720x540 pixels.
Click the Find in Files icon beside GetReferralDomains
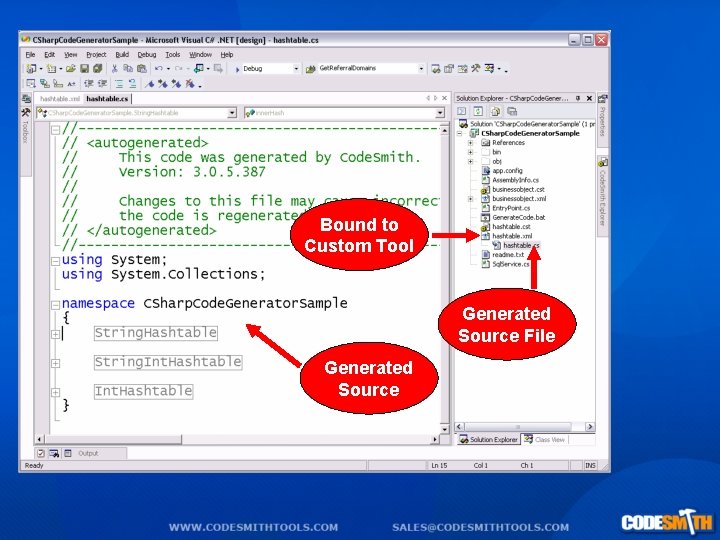click(x=311, y=69)
